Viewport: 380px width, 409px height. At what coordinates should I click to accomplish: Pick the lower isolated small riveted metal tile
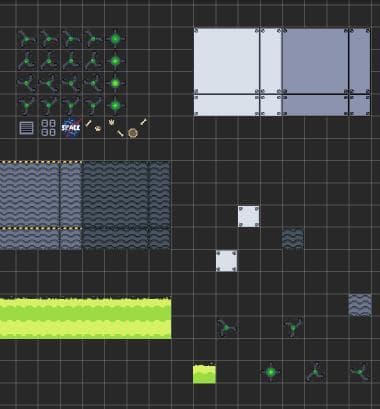[x=227, y=261]
